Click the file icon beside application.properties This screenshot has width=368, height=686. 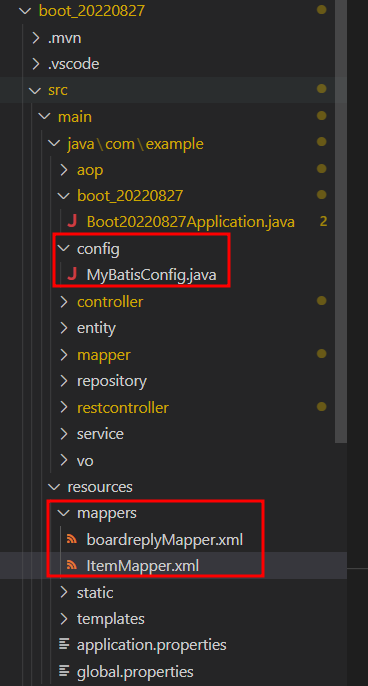pyautogui.click(x=64, y=644)
